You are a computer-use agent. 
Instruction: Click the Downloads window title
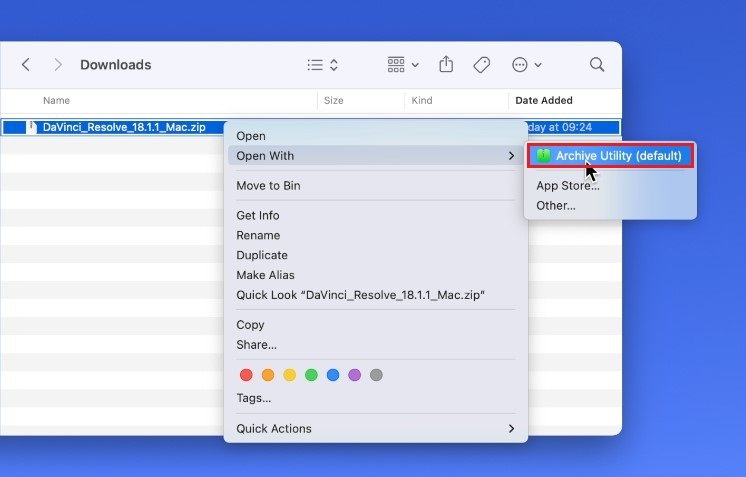(116, 65)
